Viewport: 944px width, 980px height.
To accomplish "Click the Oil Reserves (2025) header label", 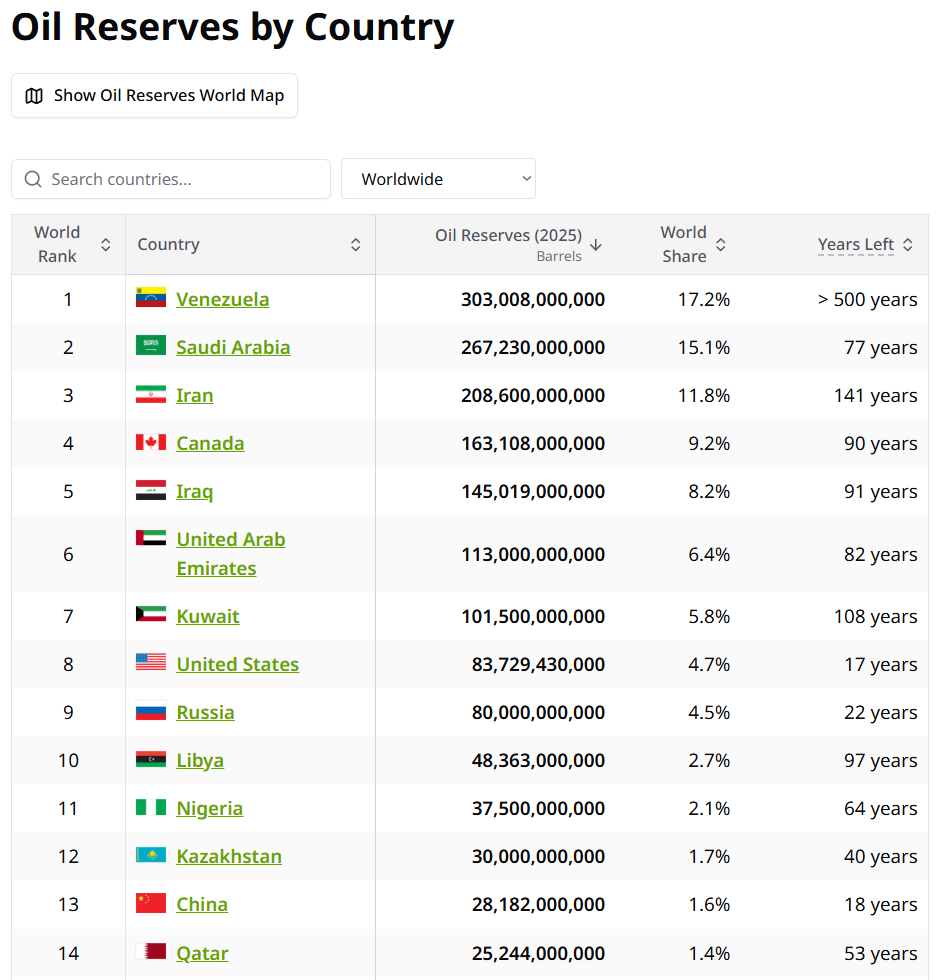I will coord(508,236).
